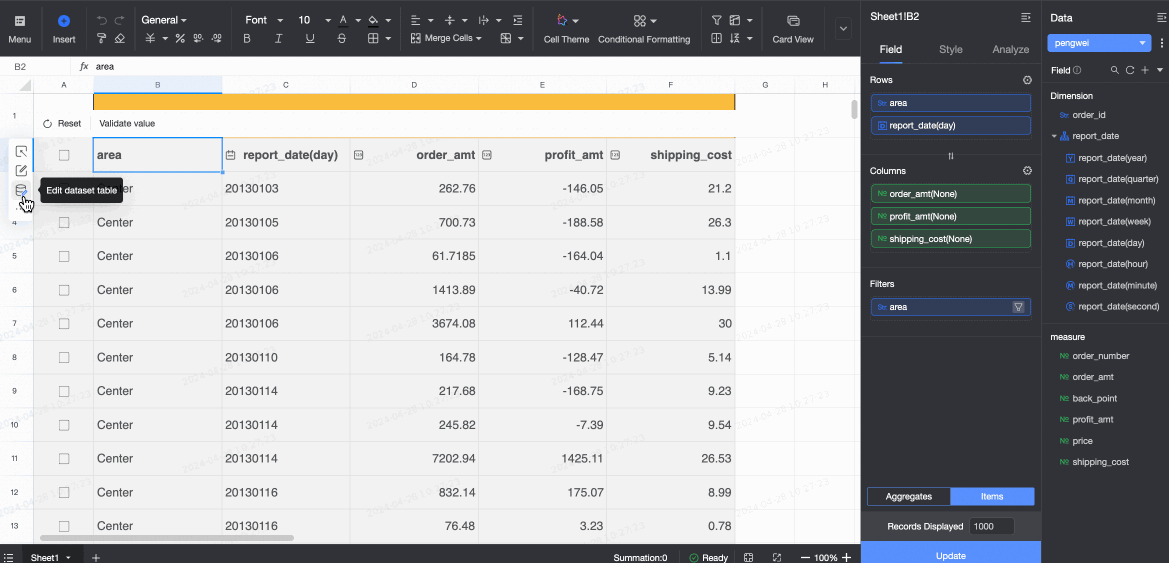1169x563 pixels.
Task: Open Card View
Action: tap(793, 29)
